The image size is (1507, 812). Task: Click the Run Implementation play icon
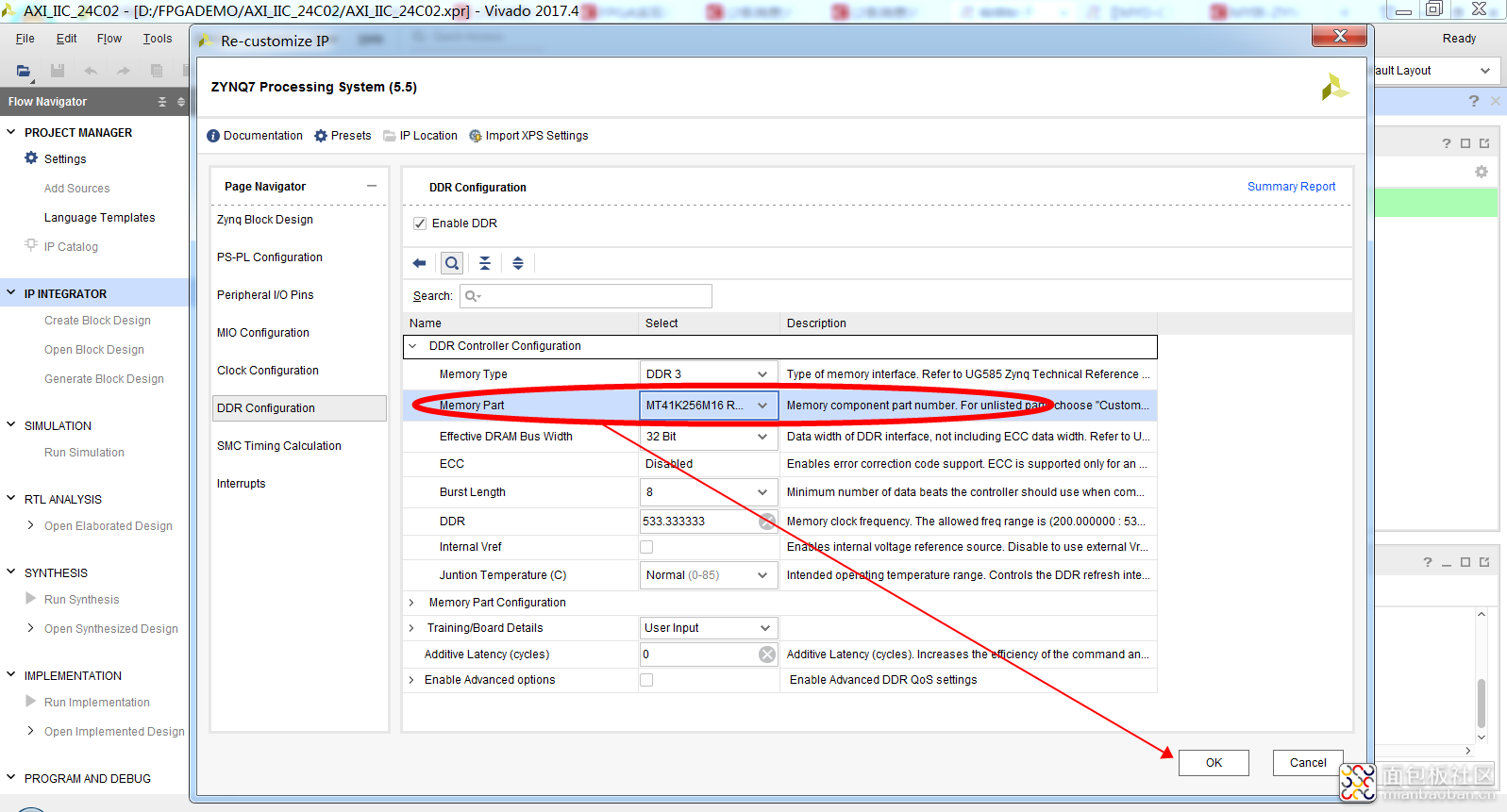[31, 702]
